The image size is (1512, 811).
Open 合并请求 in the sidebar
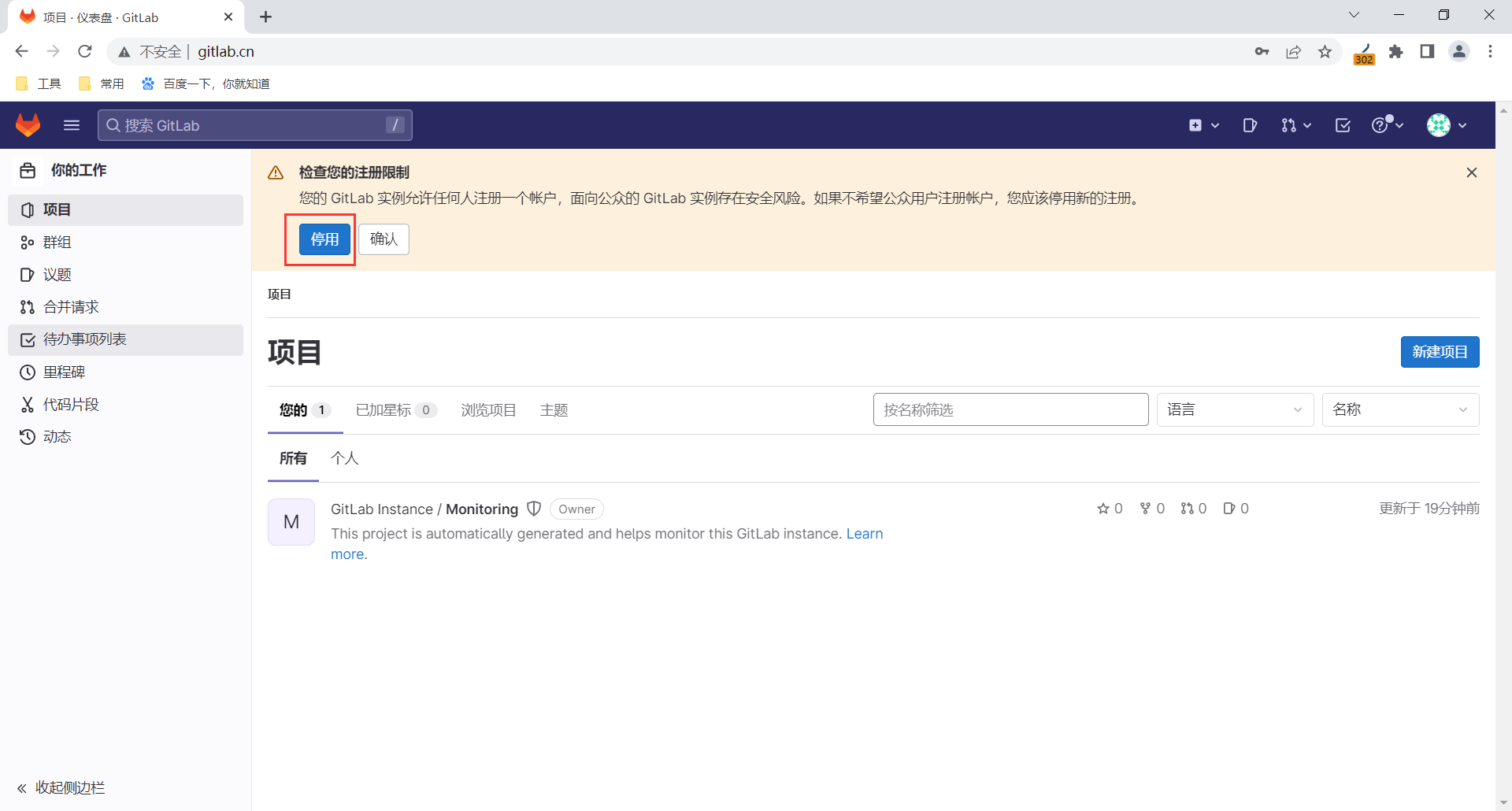coord(125,307)
